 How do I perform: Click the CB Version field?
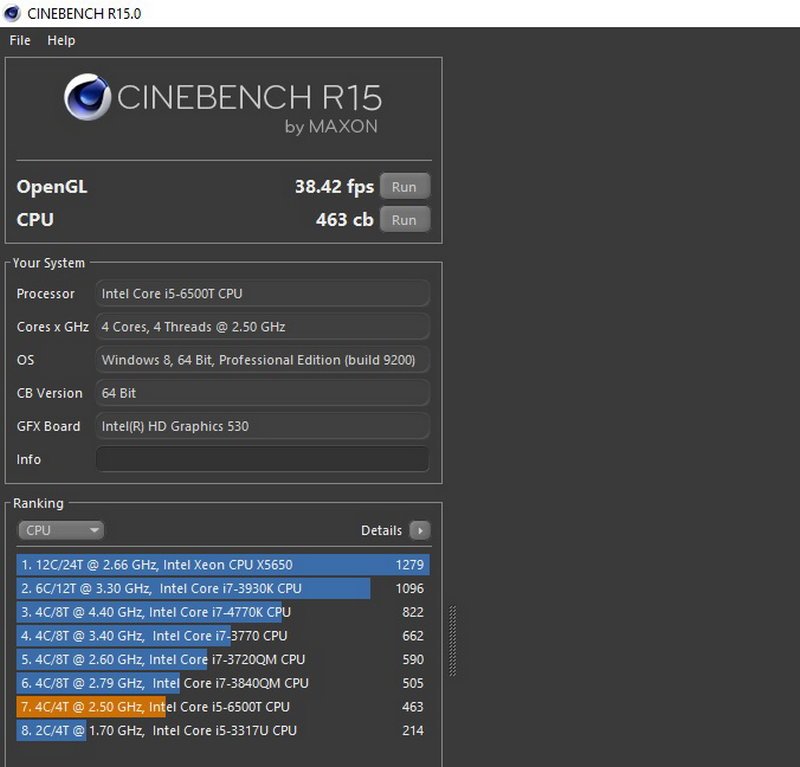click(262, 393)
